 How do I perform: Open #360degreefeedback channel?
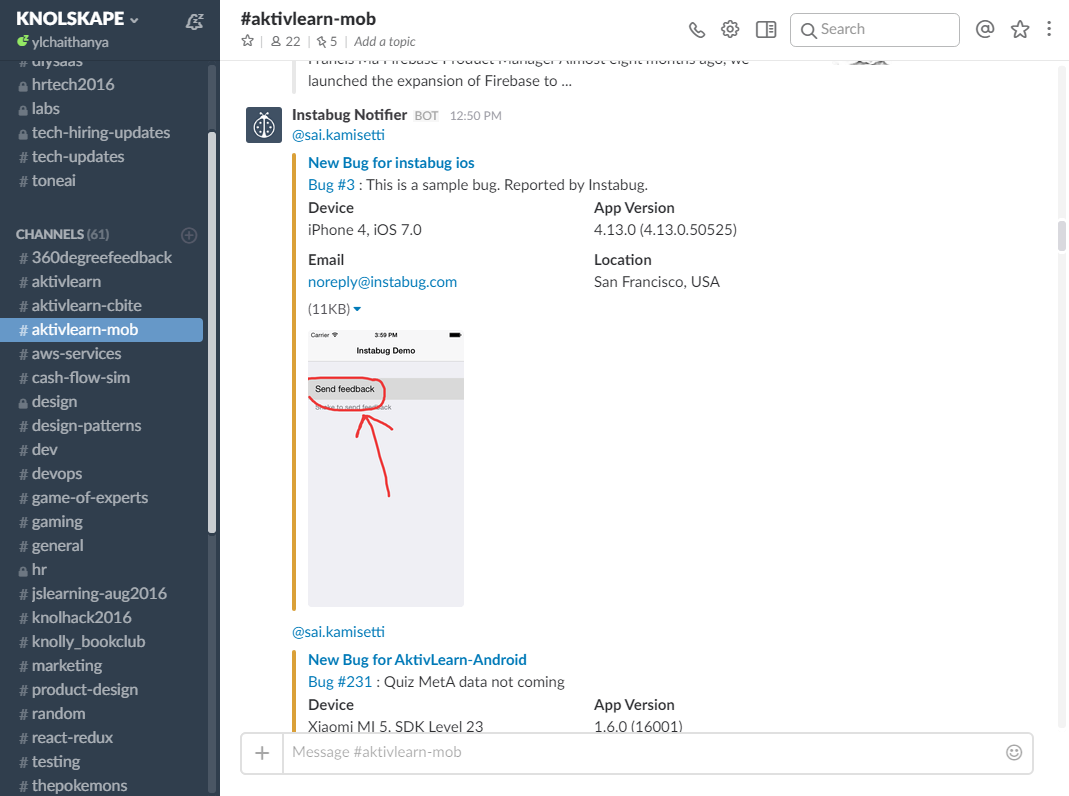102,258
